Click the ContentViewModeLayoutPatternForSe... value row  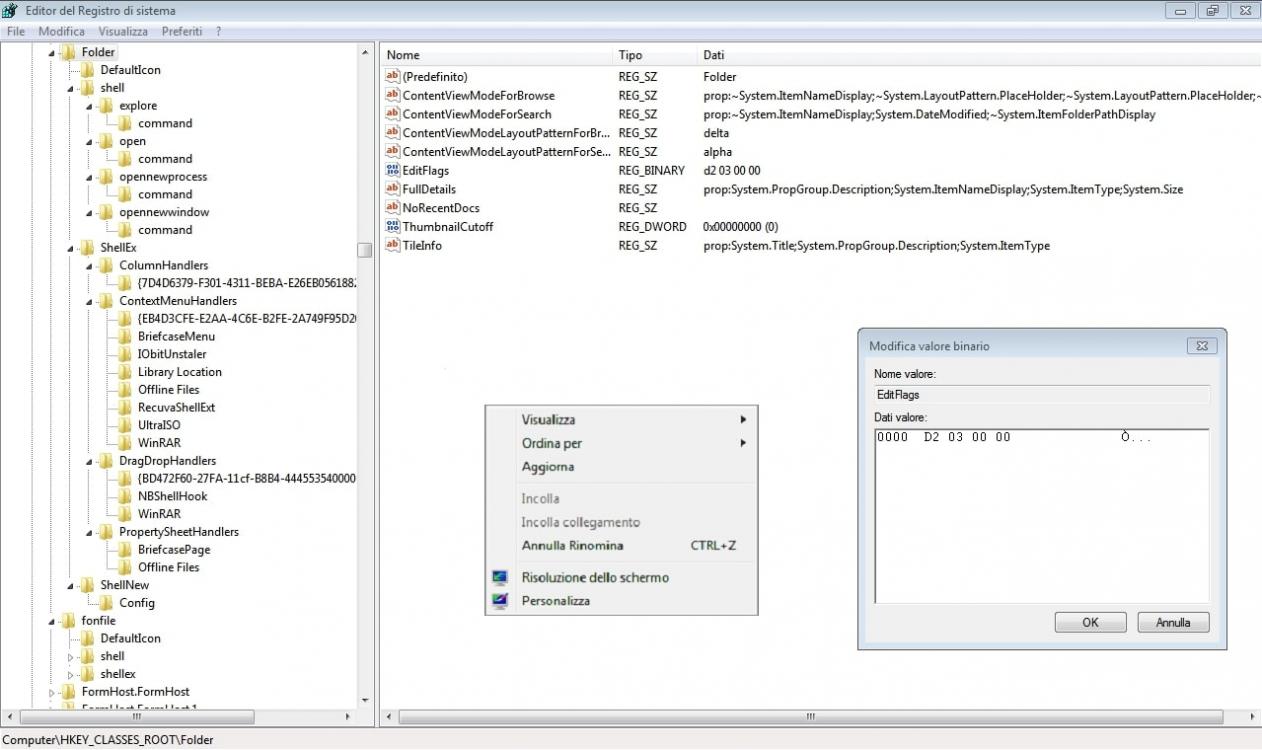820,152
